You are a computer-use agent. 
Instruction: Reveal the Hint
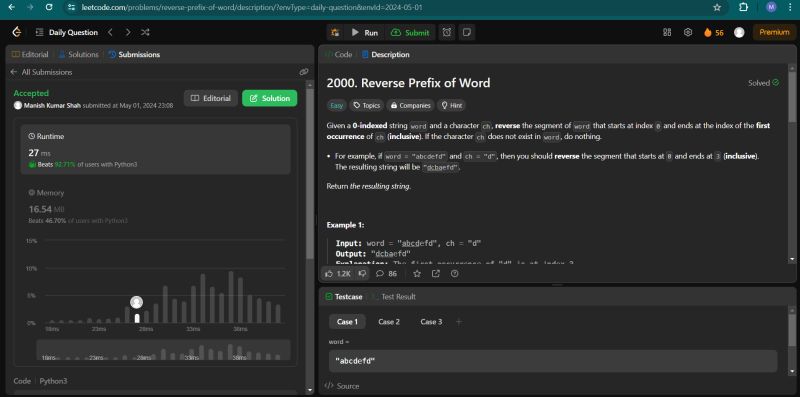[452, 105]
